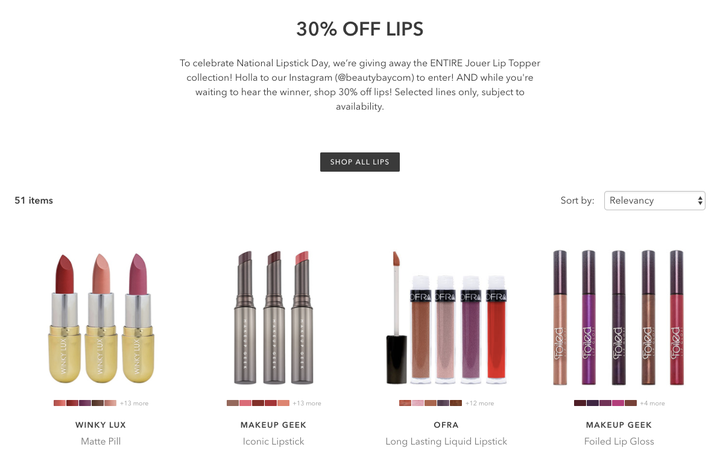Click the SHOP ALL LIPS button
720x453 pixels.
360,162
